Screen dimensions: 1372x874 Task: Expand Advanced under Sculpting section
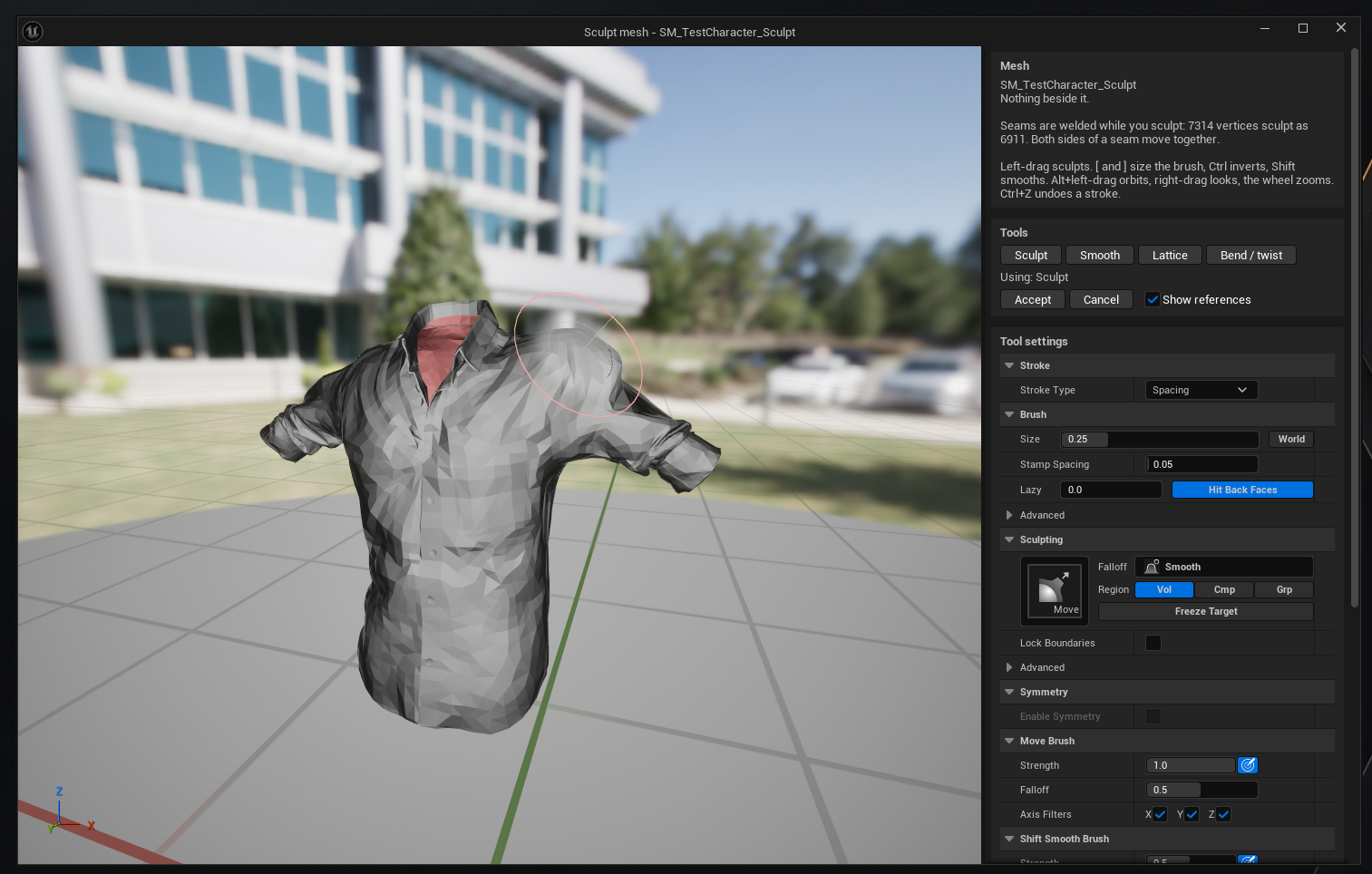tap(1009, 667)
